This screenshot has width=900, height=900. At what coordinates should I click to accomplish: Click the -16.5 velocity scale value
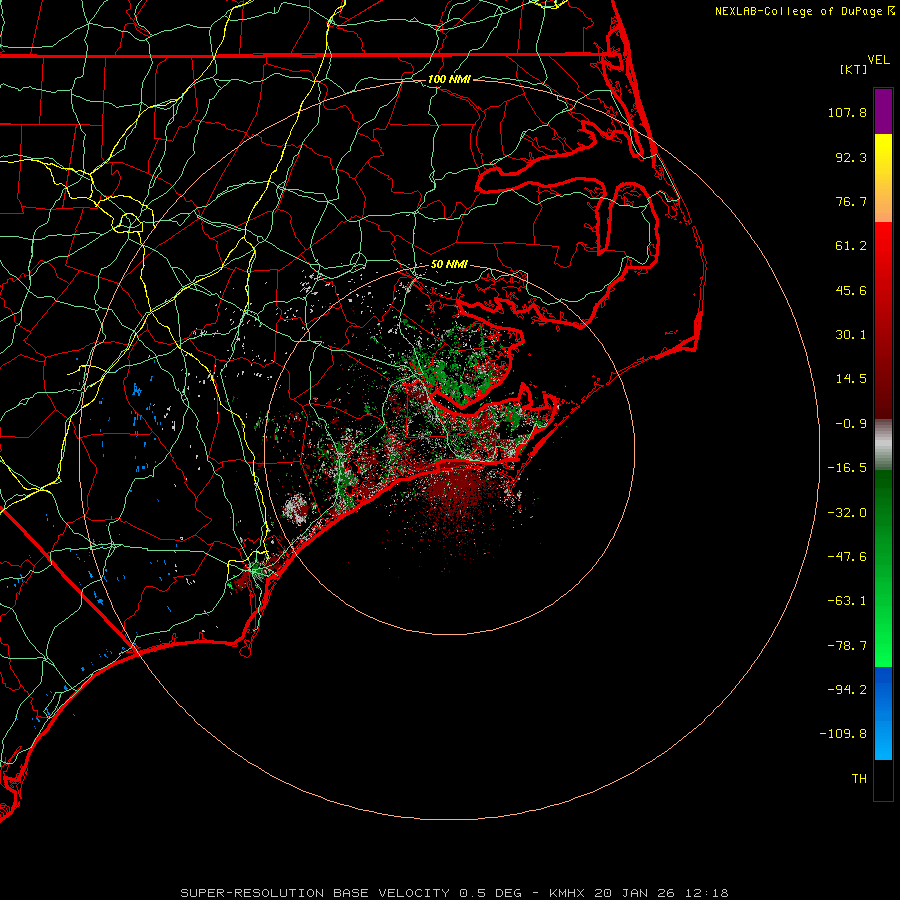[847, 468]
